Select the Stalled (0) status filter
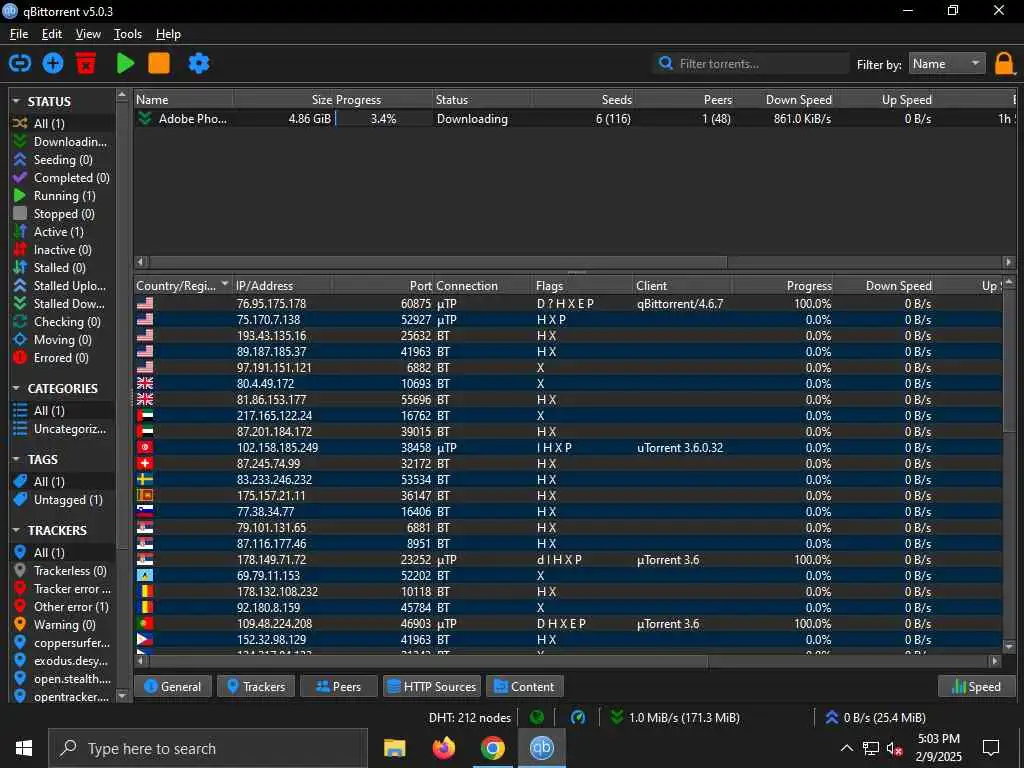1024x768 pixels. pyautogui.click(x=63, y=267)
